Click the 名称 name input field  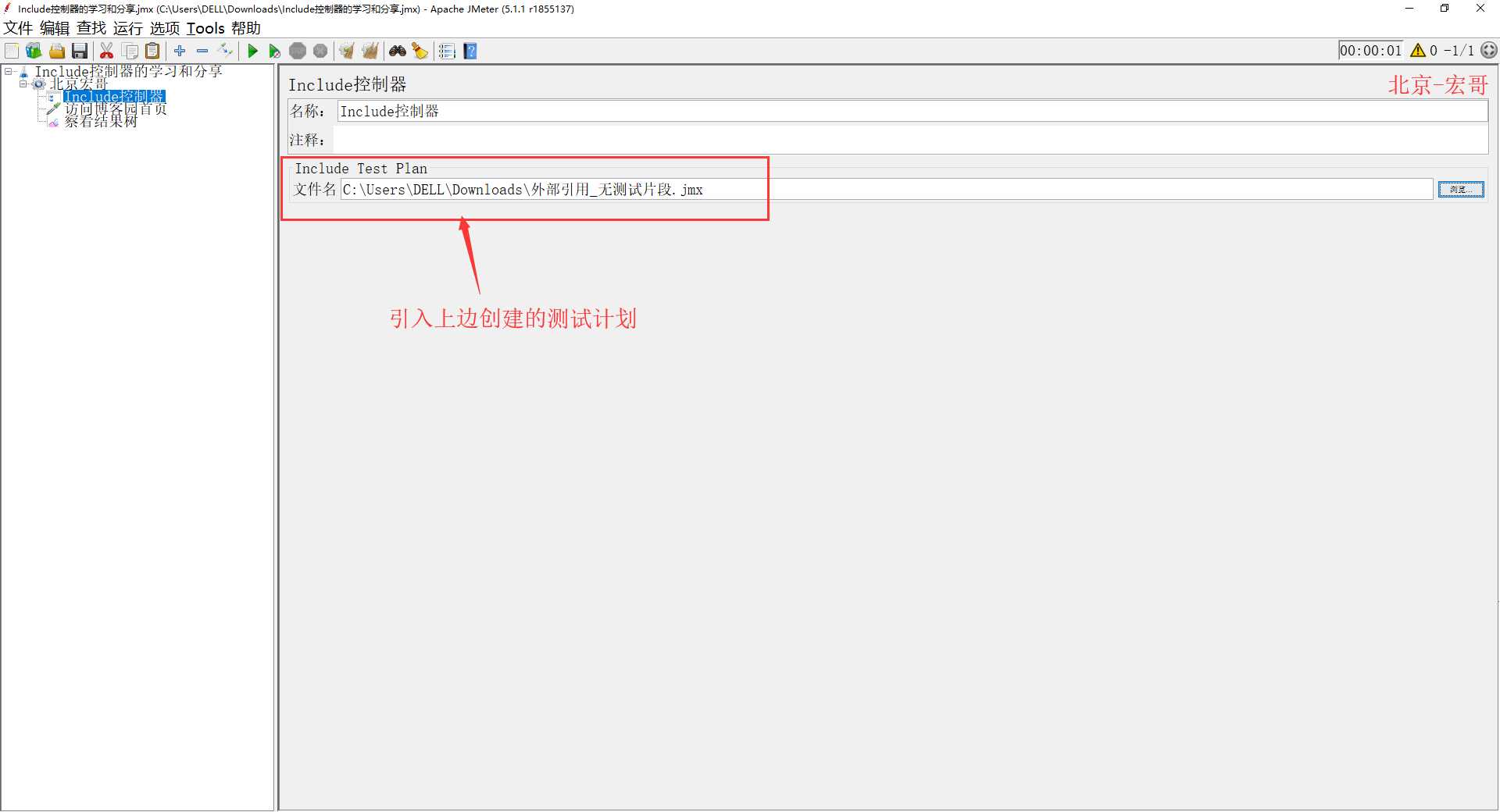912,112
